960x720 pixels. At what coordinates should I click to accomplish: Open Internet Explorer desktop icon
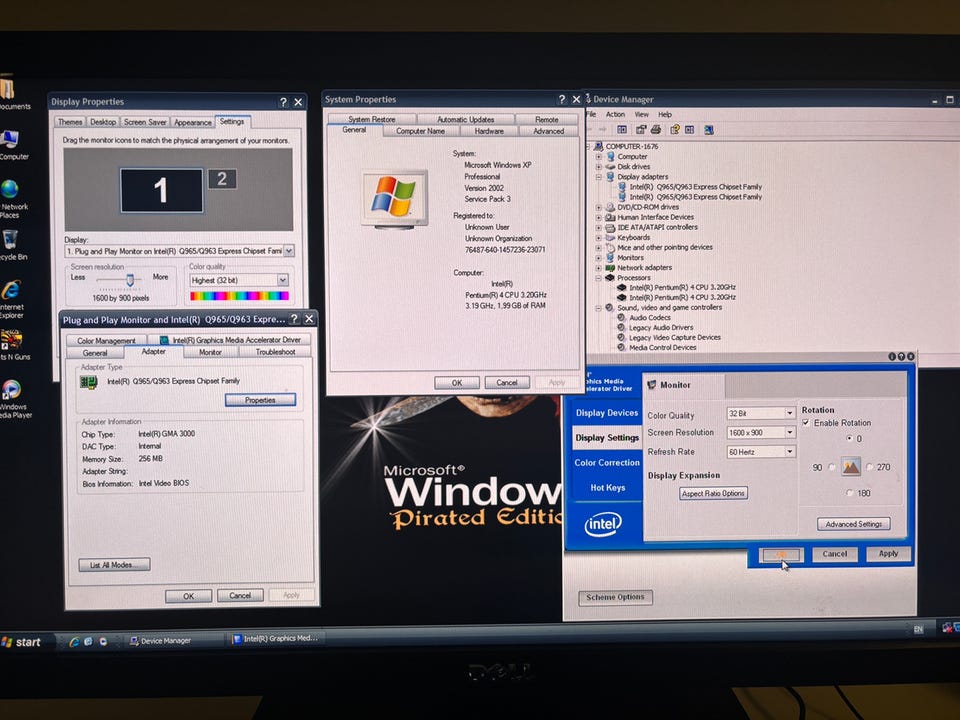(x=11, y=289)
